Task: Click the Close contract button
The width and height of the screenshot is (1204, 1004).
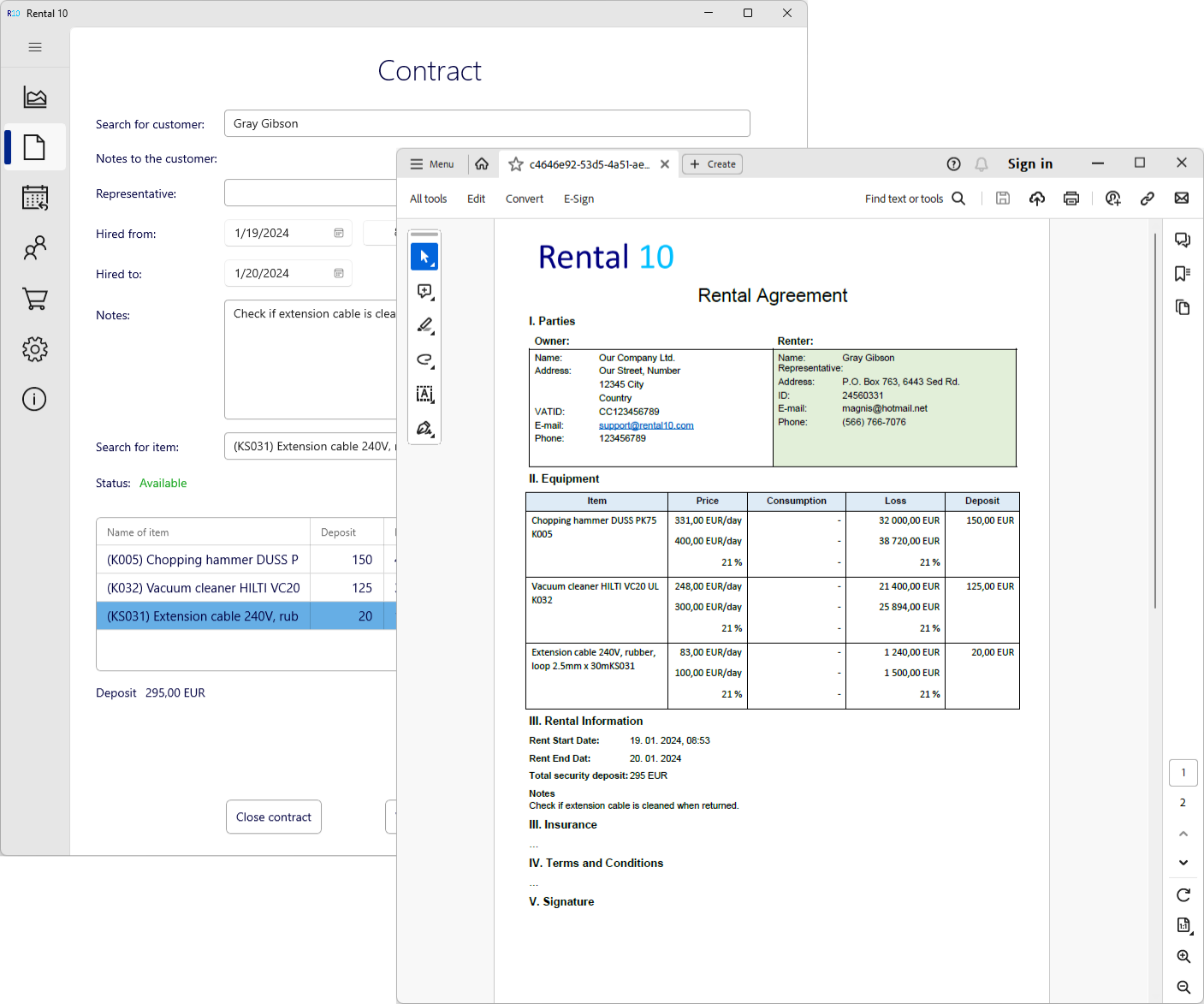Action: 274,817
